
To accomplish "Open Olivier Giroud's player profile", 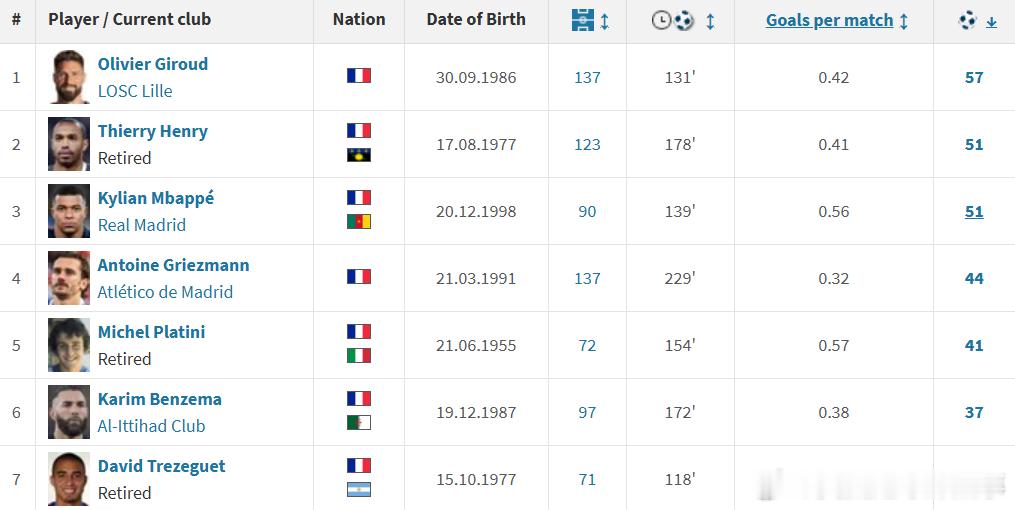I will coord(153,64).
